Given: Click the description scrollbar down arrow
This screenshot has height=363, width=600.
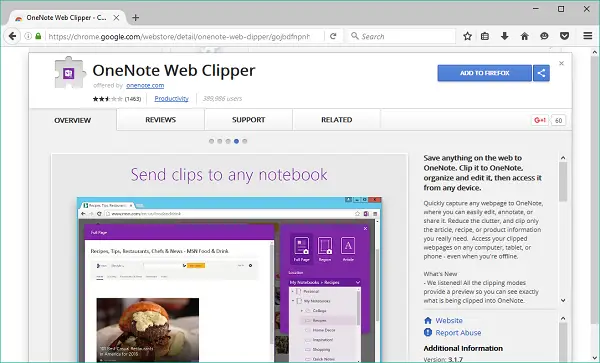Looking at the screenshot, I should [x=563, y=300].
